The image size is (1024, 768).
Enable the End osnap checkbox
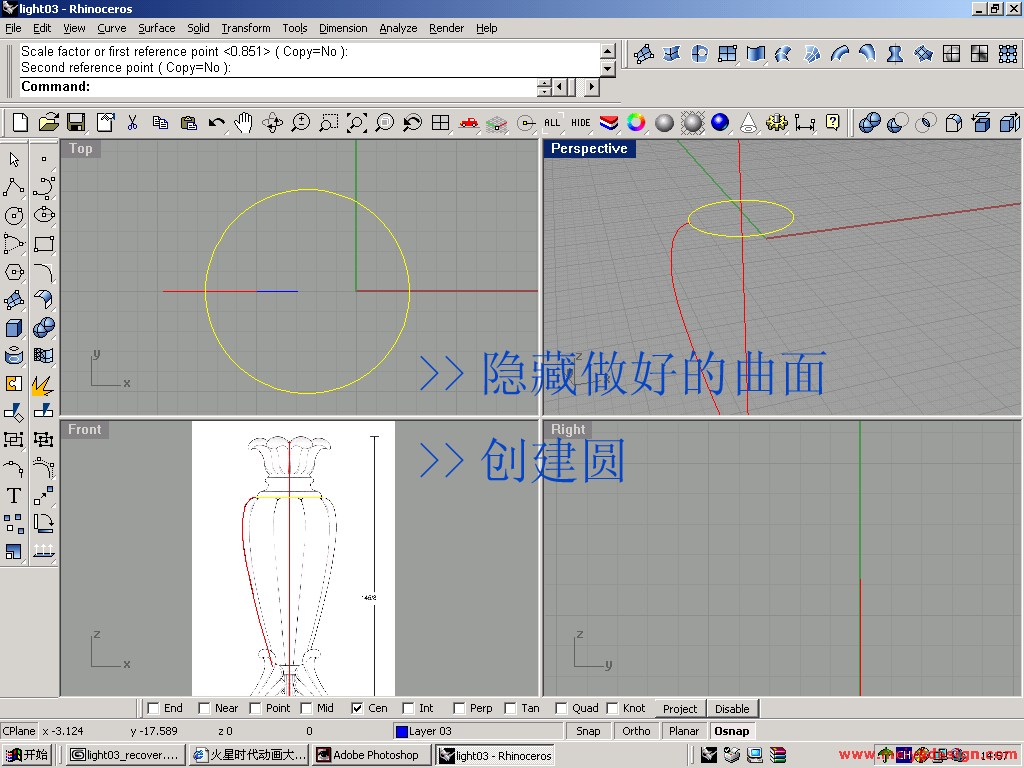point(153,708)
